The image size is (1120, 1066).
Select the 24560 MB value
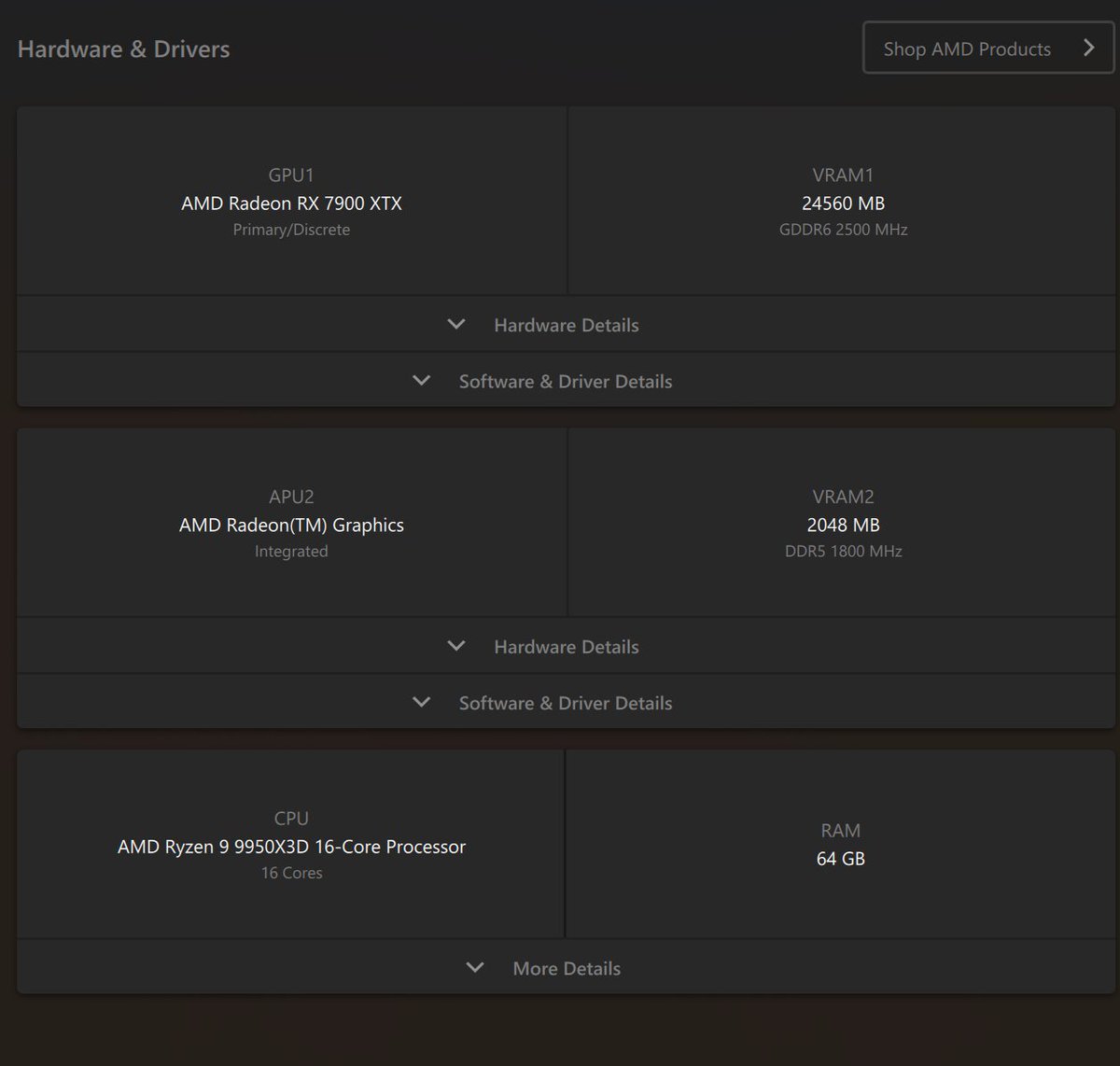(843, 203)
